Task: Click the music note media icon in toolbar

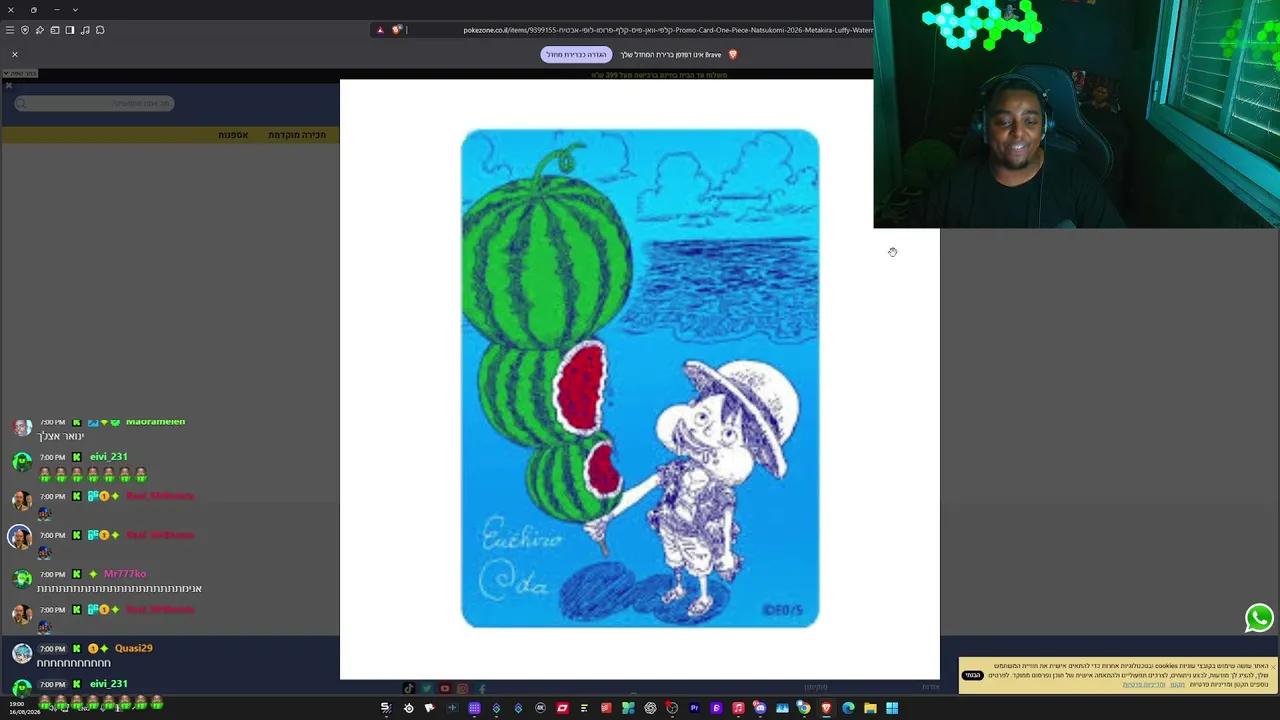Action: tap(85, 30)
